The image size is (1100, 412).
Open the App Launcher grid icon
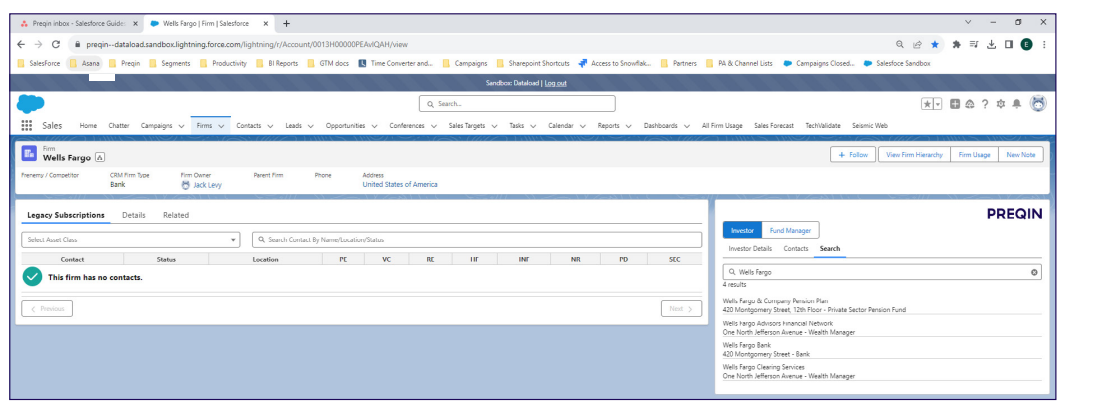27,126
